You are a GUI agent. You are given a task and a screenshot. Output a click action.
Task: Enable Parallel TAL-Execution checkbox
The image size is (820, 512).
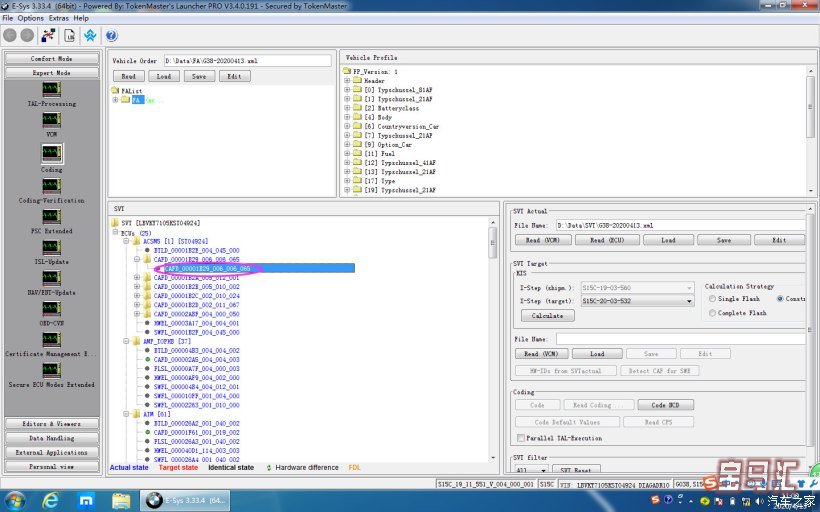[521, 438]
